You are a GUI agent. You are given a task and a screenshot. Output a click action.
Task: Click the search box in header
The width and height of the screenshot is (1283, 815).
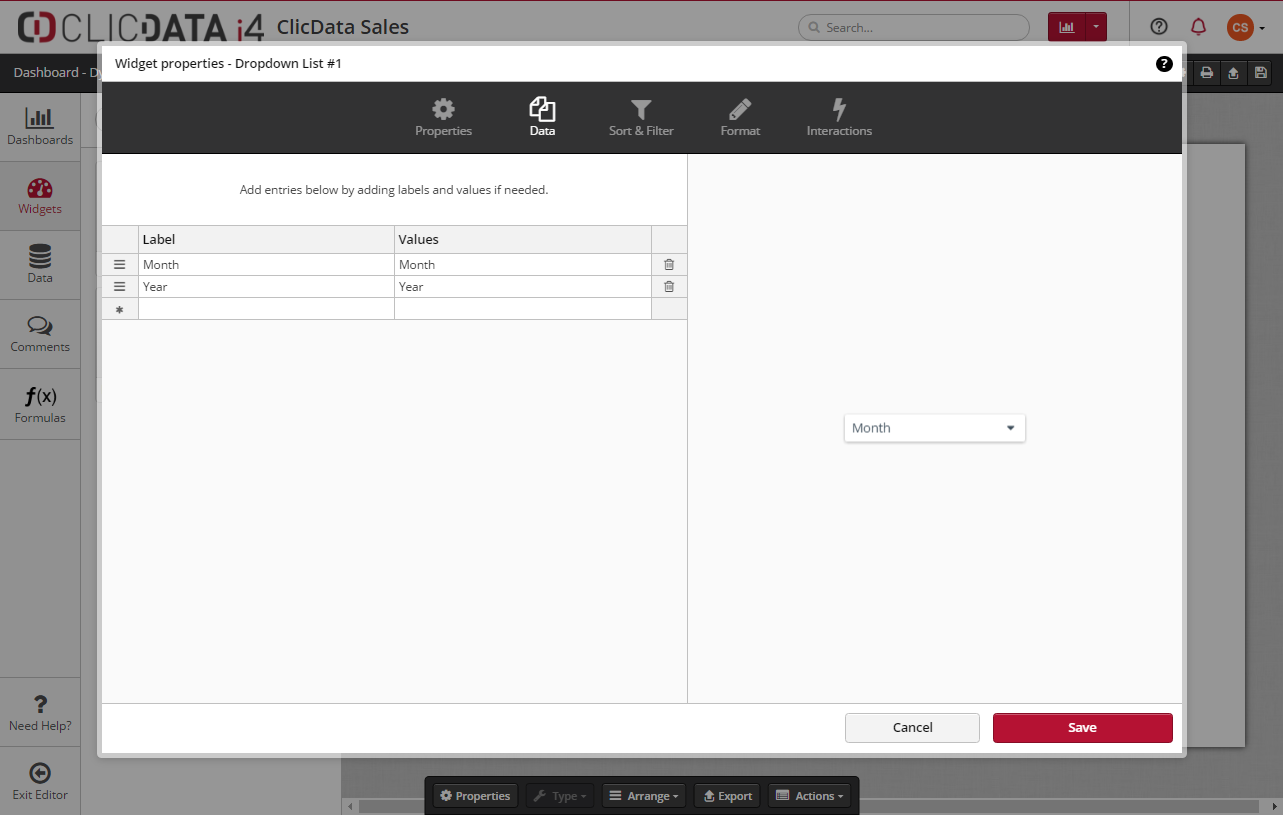(913, 28)
